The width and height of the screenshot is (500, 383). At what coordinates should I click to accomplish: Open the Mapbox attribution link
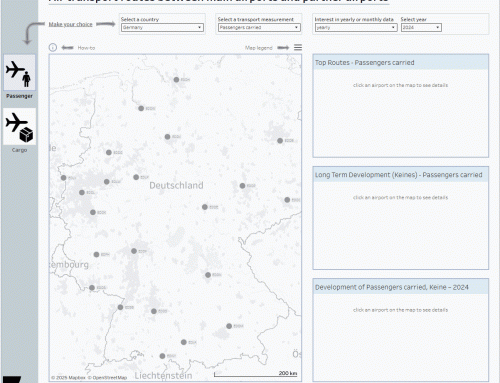[68, 378]
